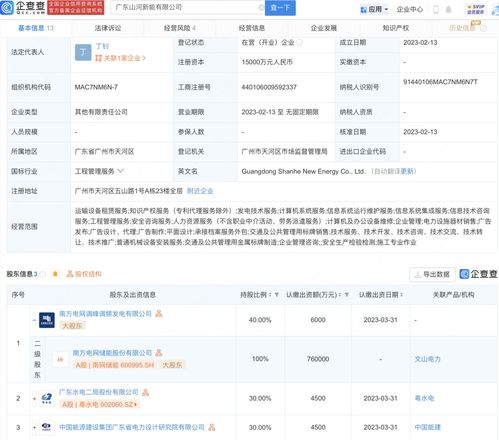This screenshot has width=499, height=440.
Task: Click the filter icon in 认缴出资额 column
Action: click(x=347, y=295)
